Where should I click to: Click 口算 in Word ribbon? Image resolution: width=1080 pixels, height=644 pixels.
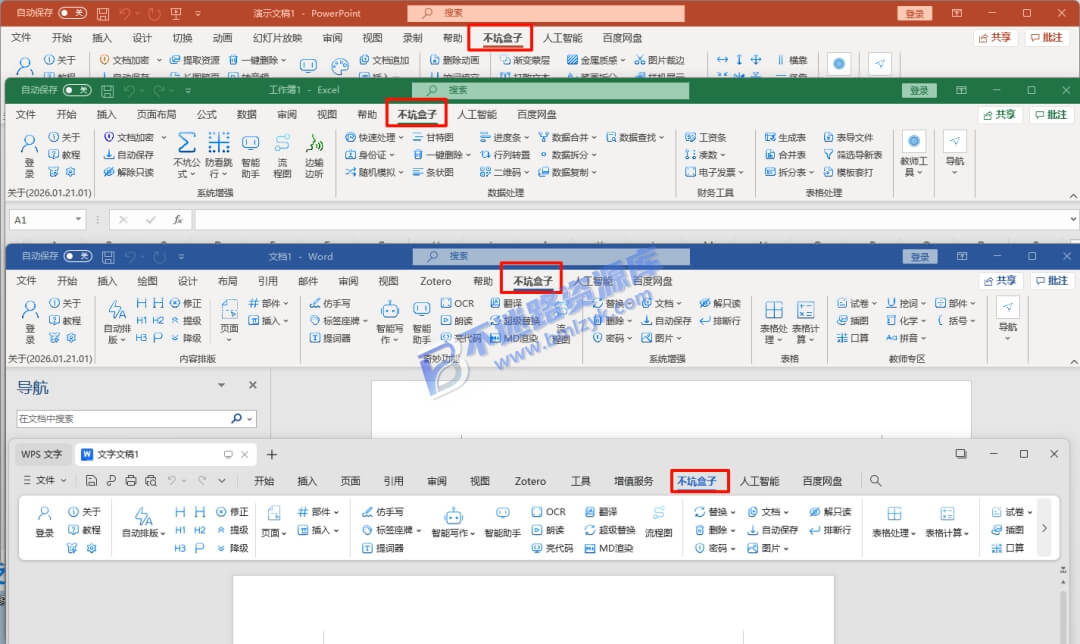[x=853, y=338]
